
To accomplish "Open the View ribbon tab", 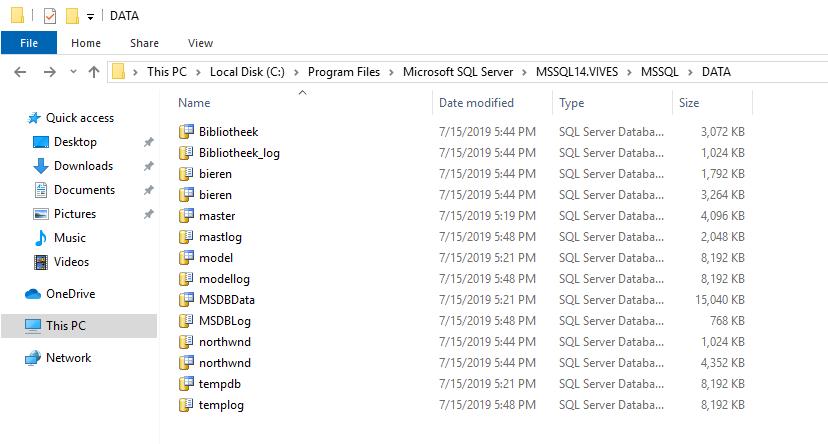I will click(200, 43).
